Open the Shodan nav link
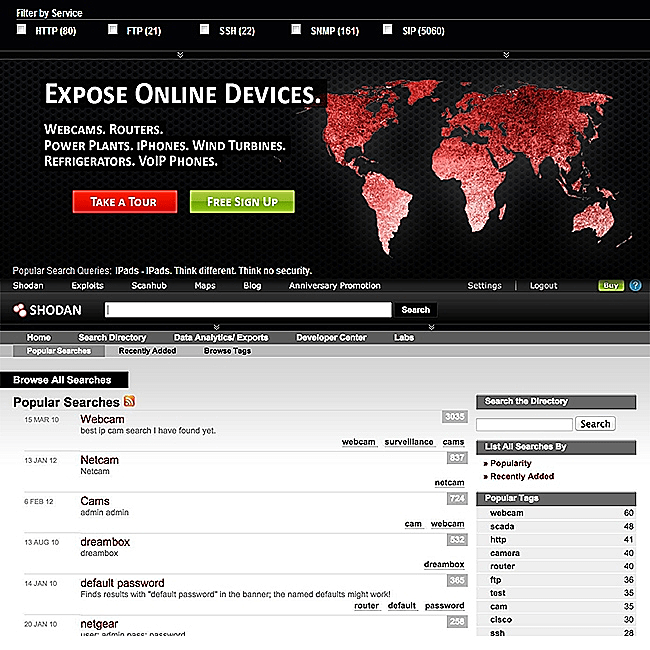 point(28,286)
